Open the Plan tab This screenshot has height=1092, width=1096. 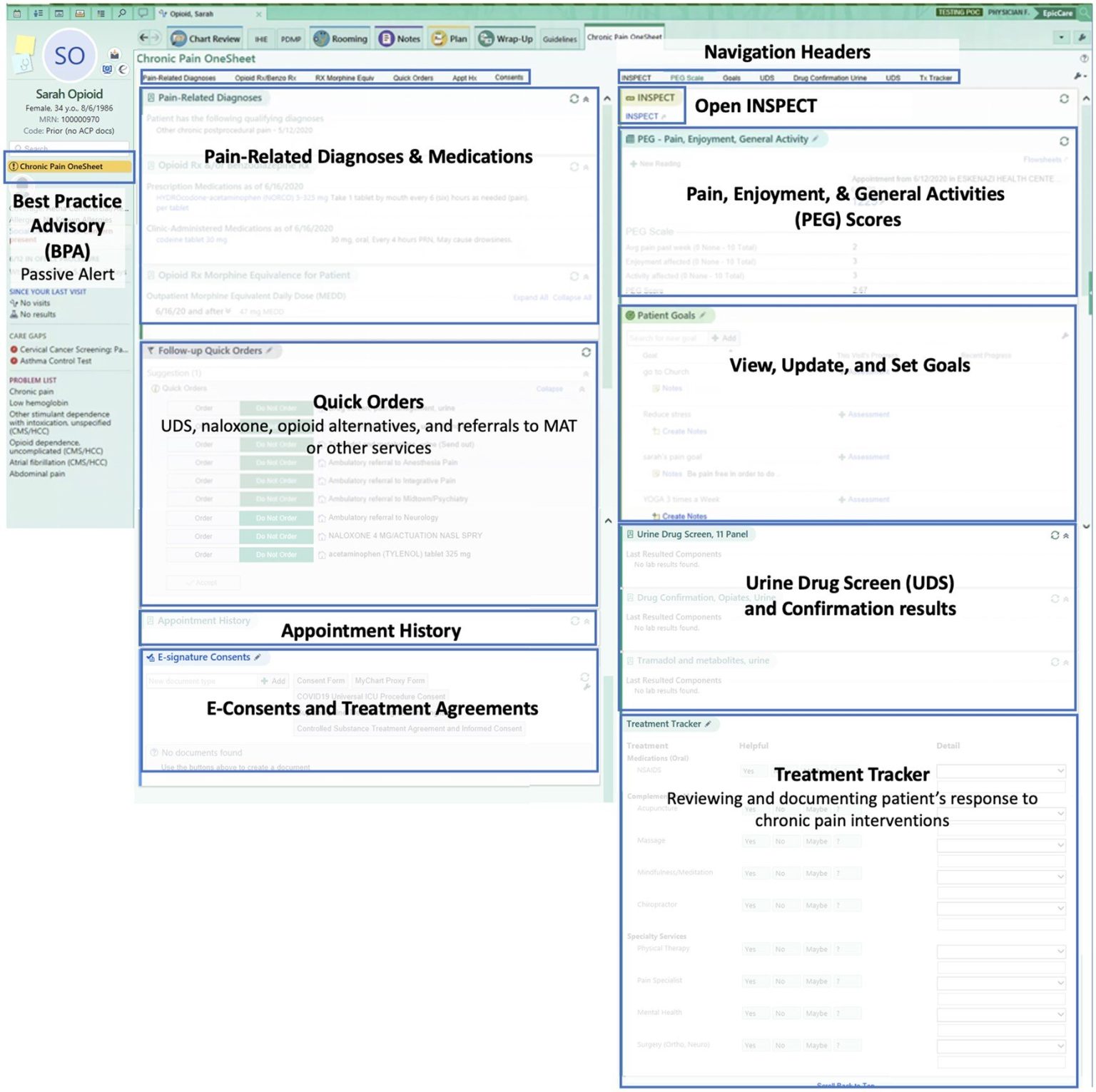coord(450,39)
